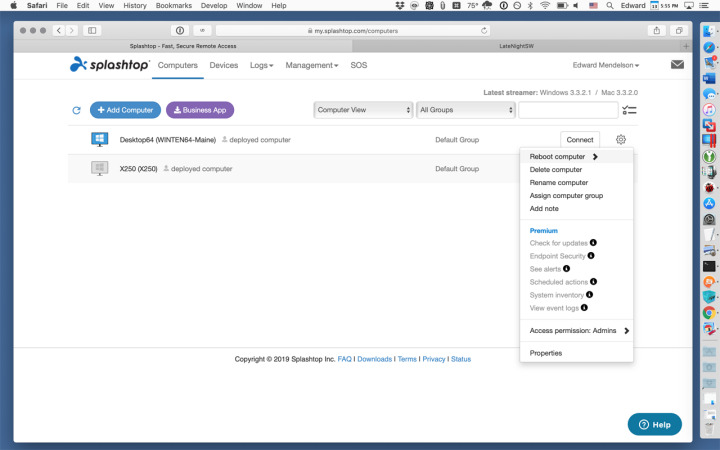The height and width of the screenshot is (450, 720).
Task: Open App Store from the Dock
Action: 709,203
